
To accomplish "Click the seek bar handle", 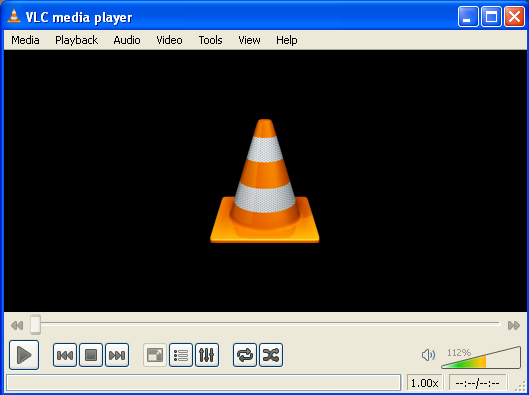I will 35,325.
